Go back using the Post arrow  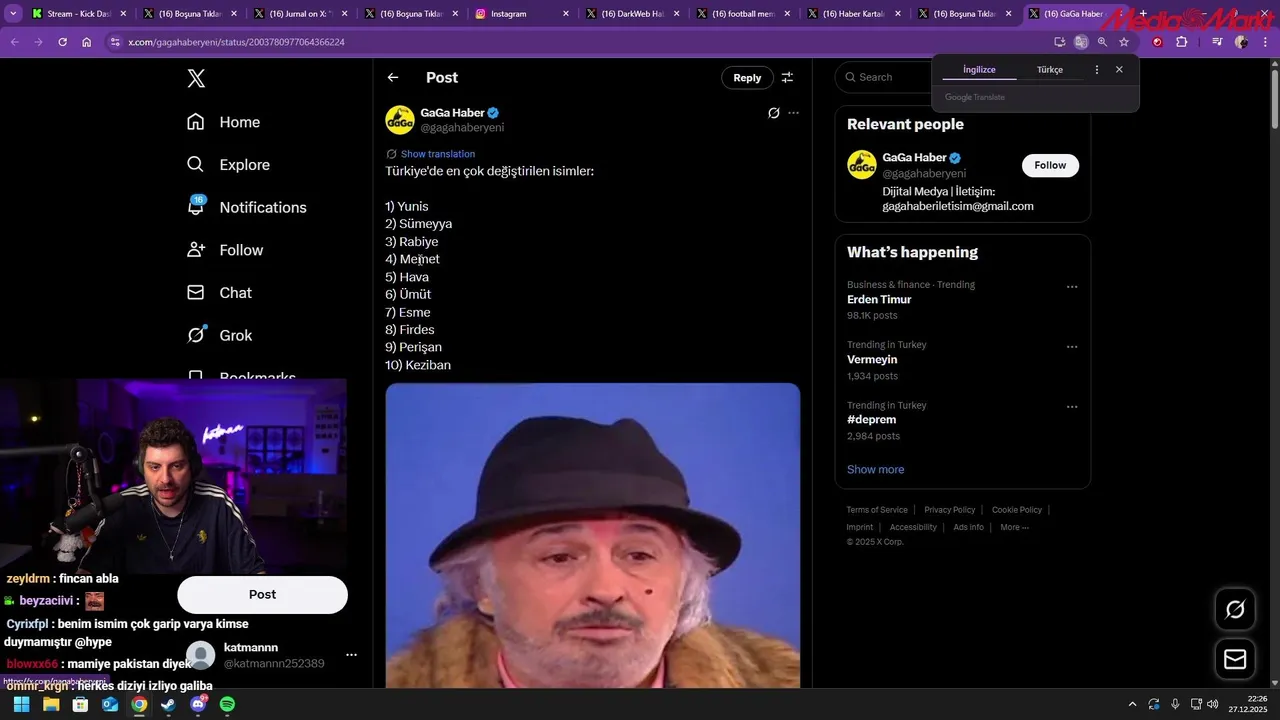tap(393, 78)
